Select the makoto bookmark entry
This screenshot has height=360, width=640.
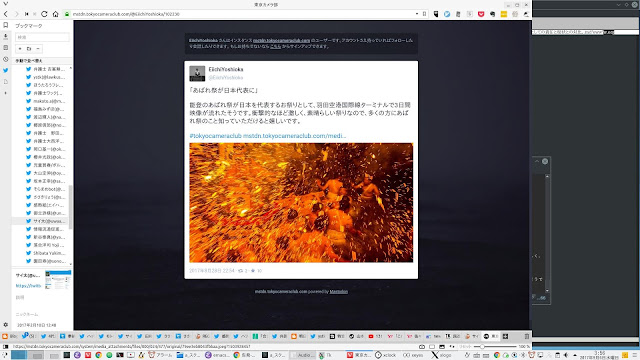click(45, 101)
